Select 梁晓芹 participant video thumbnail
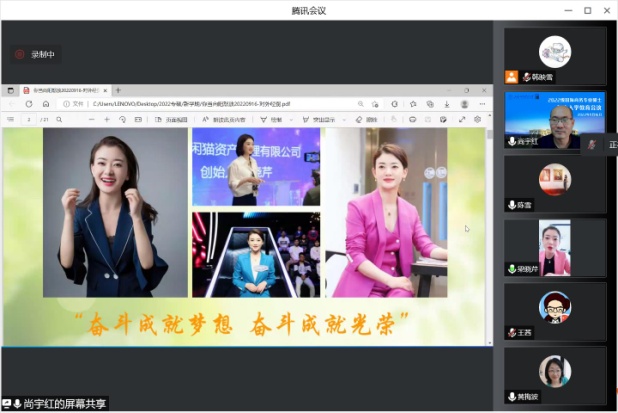The image size is (618, 413). pyautogui.click(x=555, y=247)
